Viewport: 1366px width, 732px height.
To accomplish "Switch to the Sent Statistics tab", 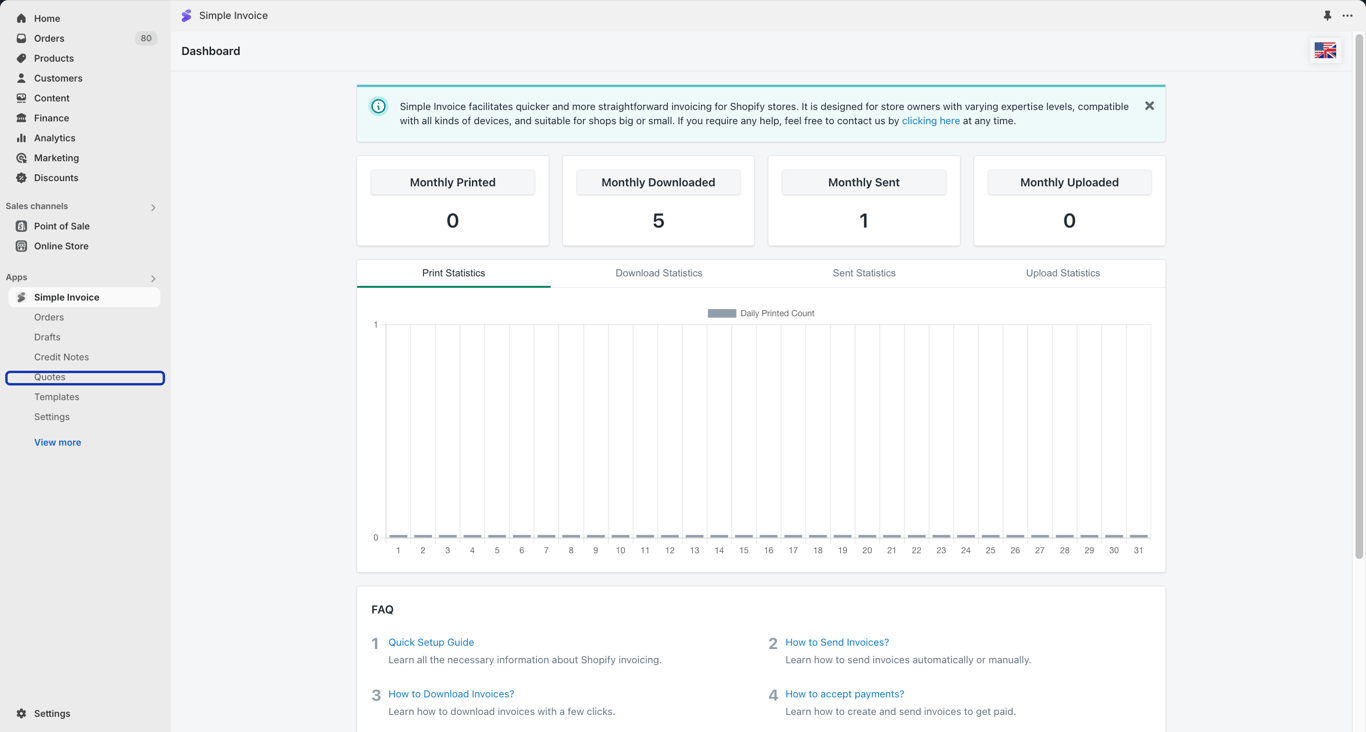I will (x=864, y=273).
